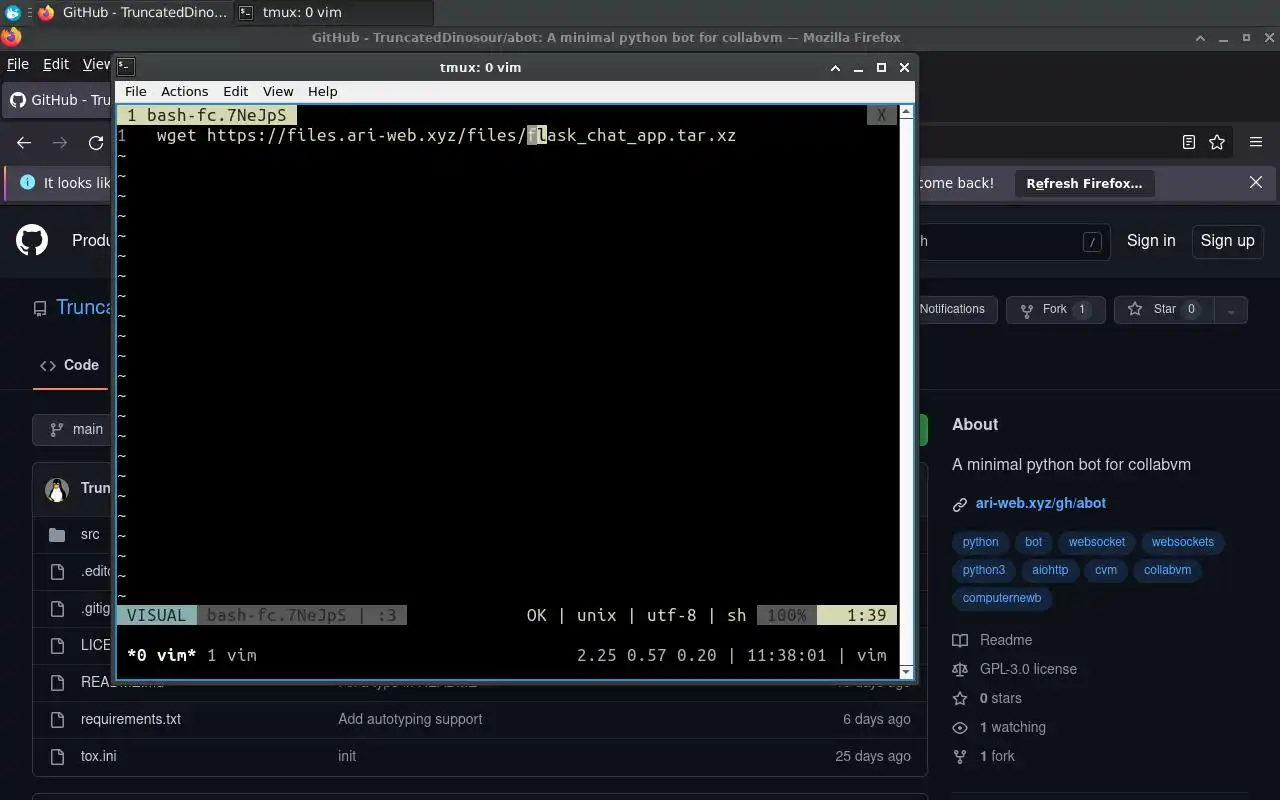The height and width of the screenshot is (800, 1280).
Task: Click the slash shortcut icon in GitHub search
Action: tap(1092, 241)
